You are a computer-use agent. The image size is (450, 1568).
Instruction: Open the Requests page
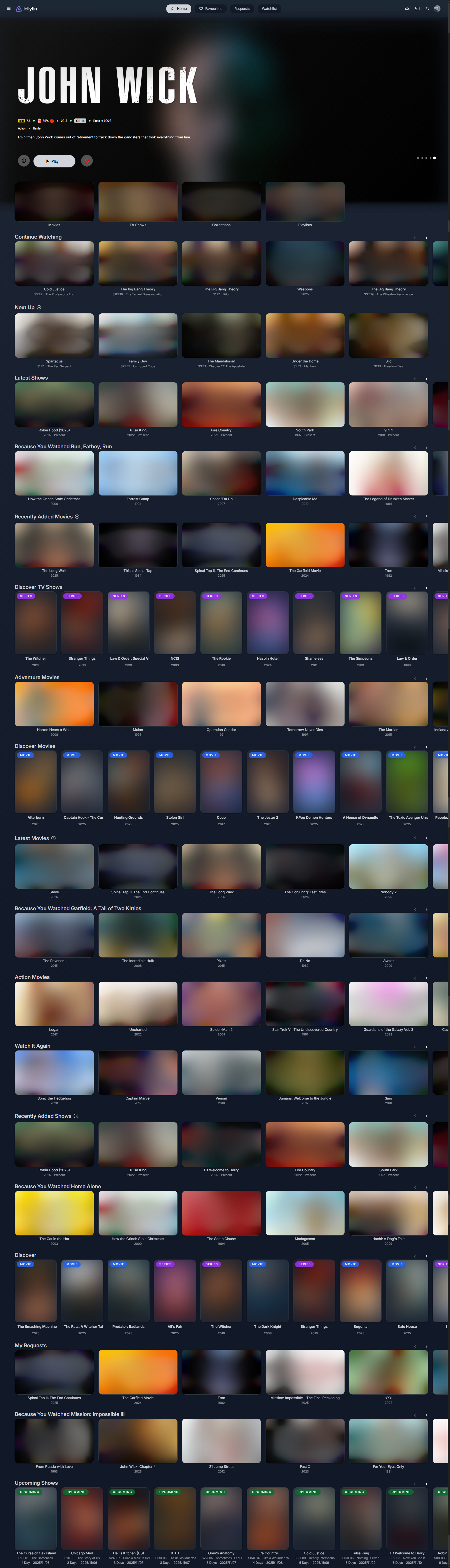click(x=242, y=8)
